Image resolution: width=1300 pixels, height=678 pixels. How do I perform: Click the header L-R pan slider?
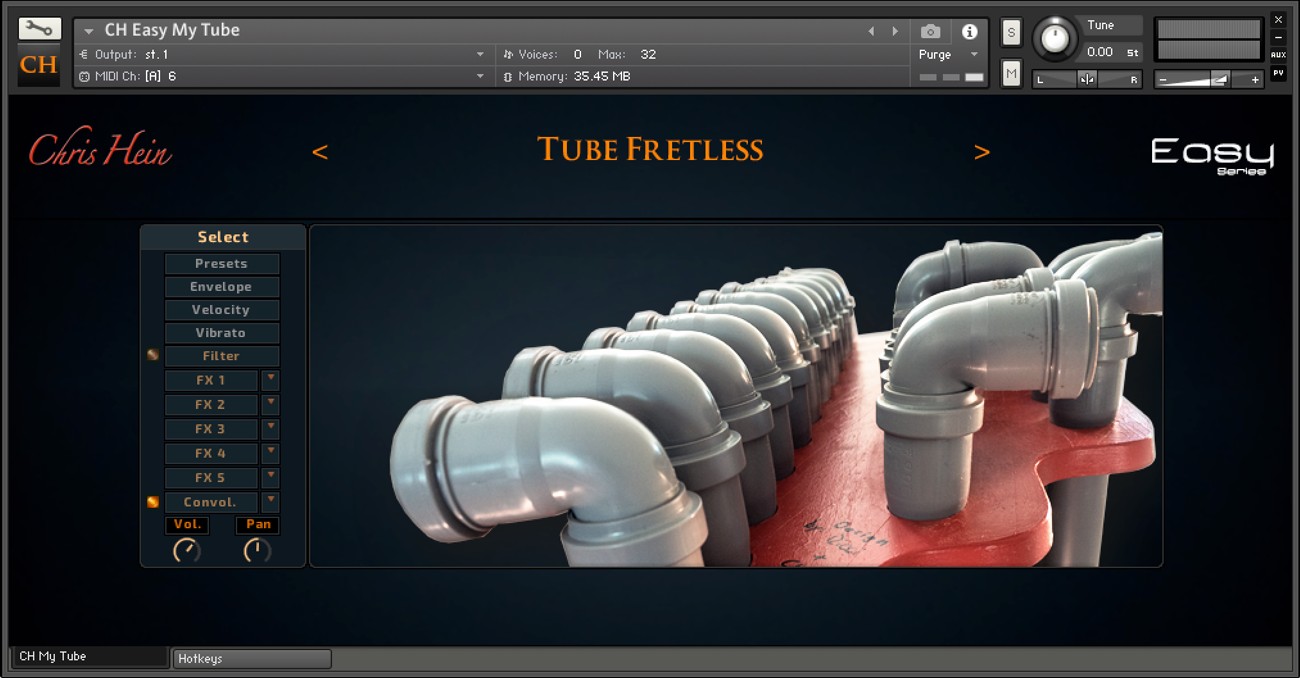click(x=1087, y=80)
